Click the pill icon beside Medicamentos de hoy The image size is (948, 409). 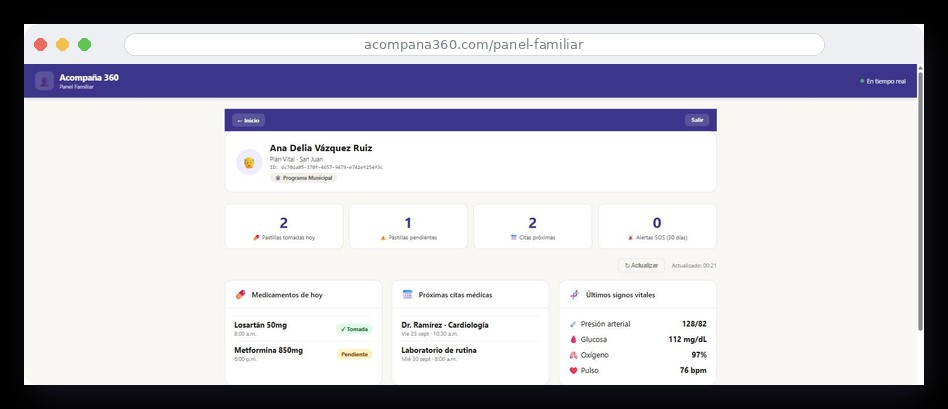point(241,295)
